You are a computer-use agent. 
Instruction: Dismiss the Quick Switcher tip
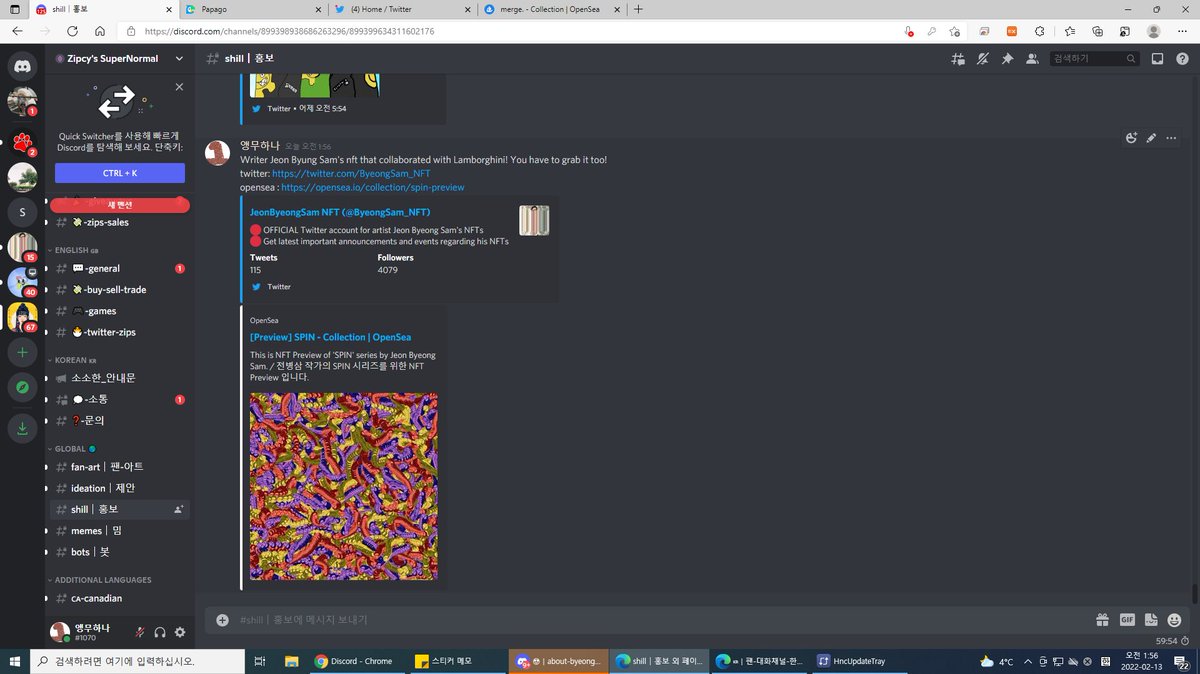pyautogui.click(x=179, y=87)
